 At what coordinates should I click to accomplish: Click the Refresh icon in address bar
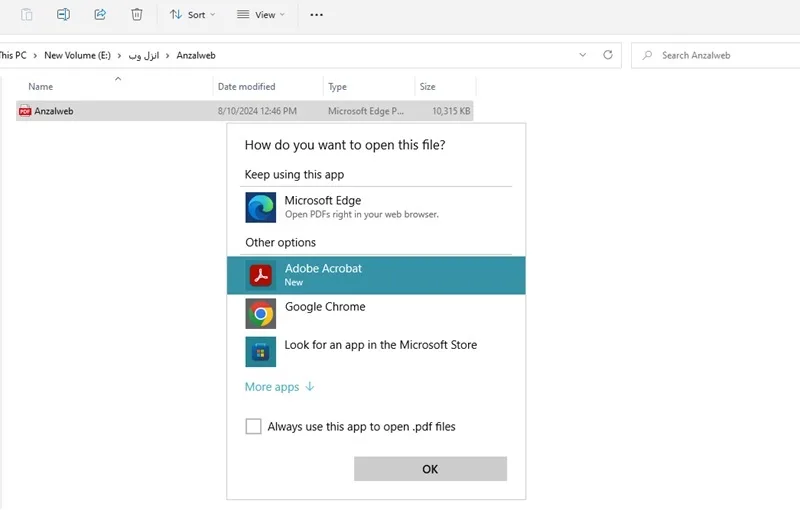(608, 55)
